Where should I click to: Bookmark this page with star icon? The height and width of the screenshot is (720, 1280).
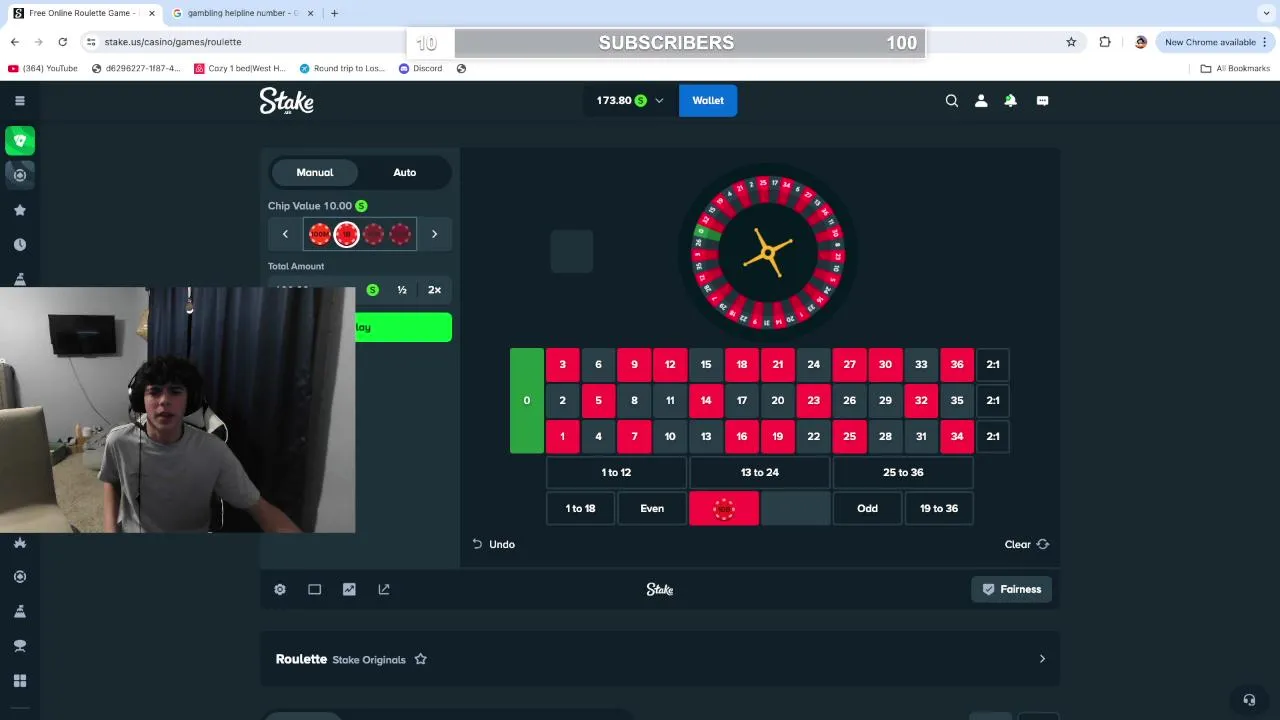pos(1071,42)
